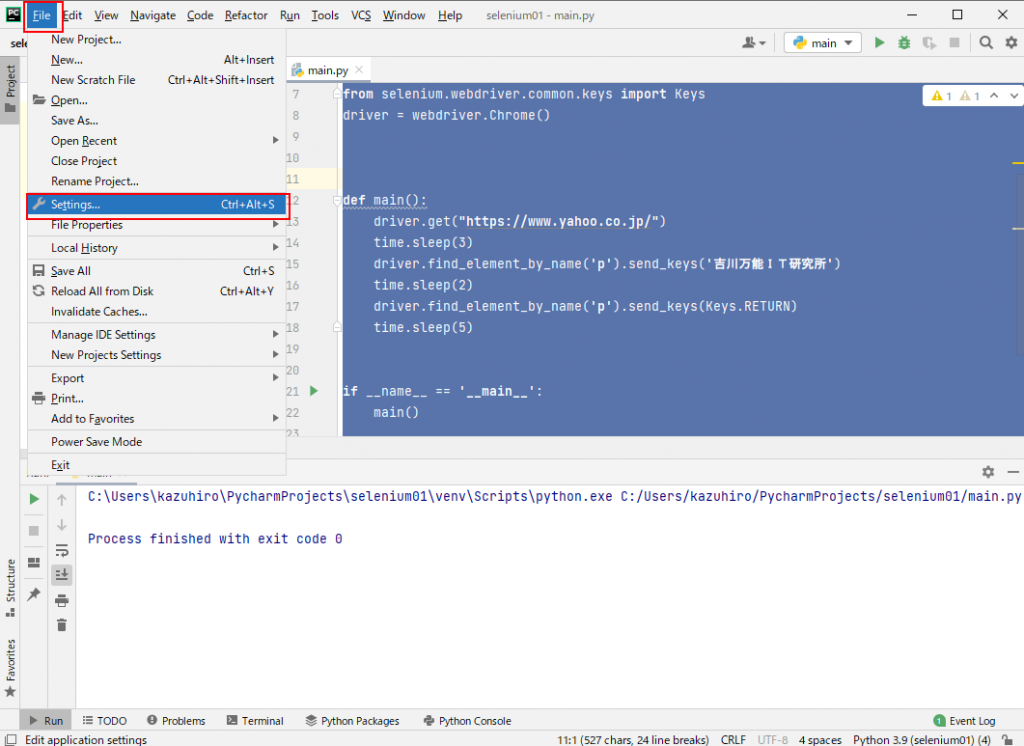Choose Invalidate Caches... menu entry
This screenshot has height=746, width=1024.
(x=99, y=311)
